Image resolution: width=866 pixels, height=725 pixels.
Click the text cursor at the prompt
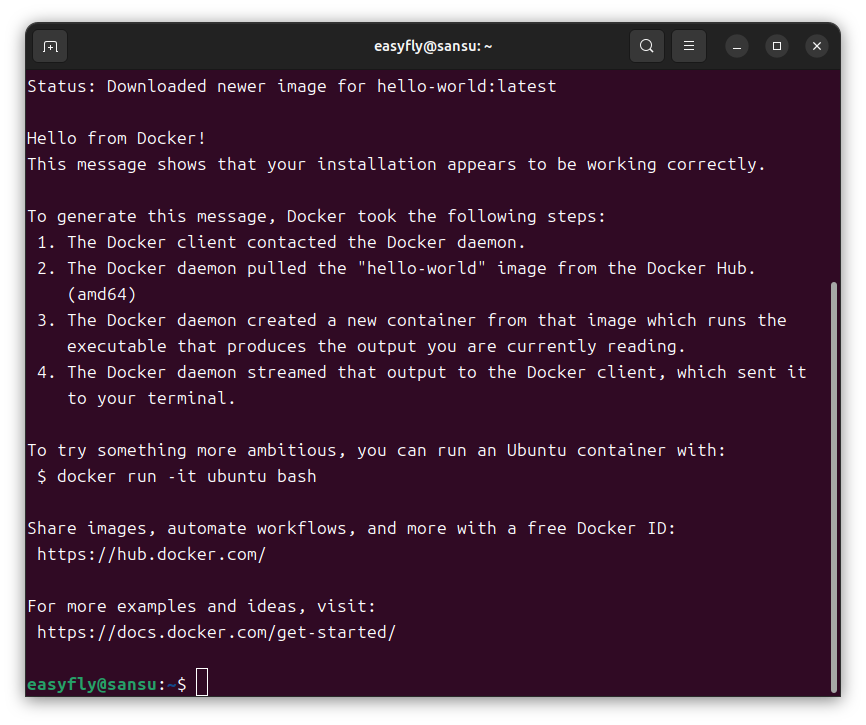202,682
